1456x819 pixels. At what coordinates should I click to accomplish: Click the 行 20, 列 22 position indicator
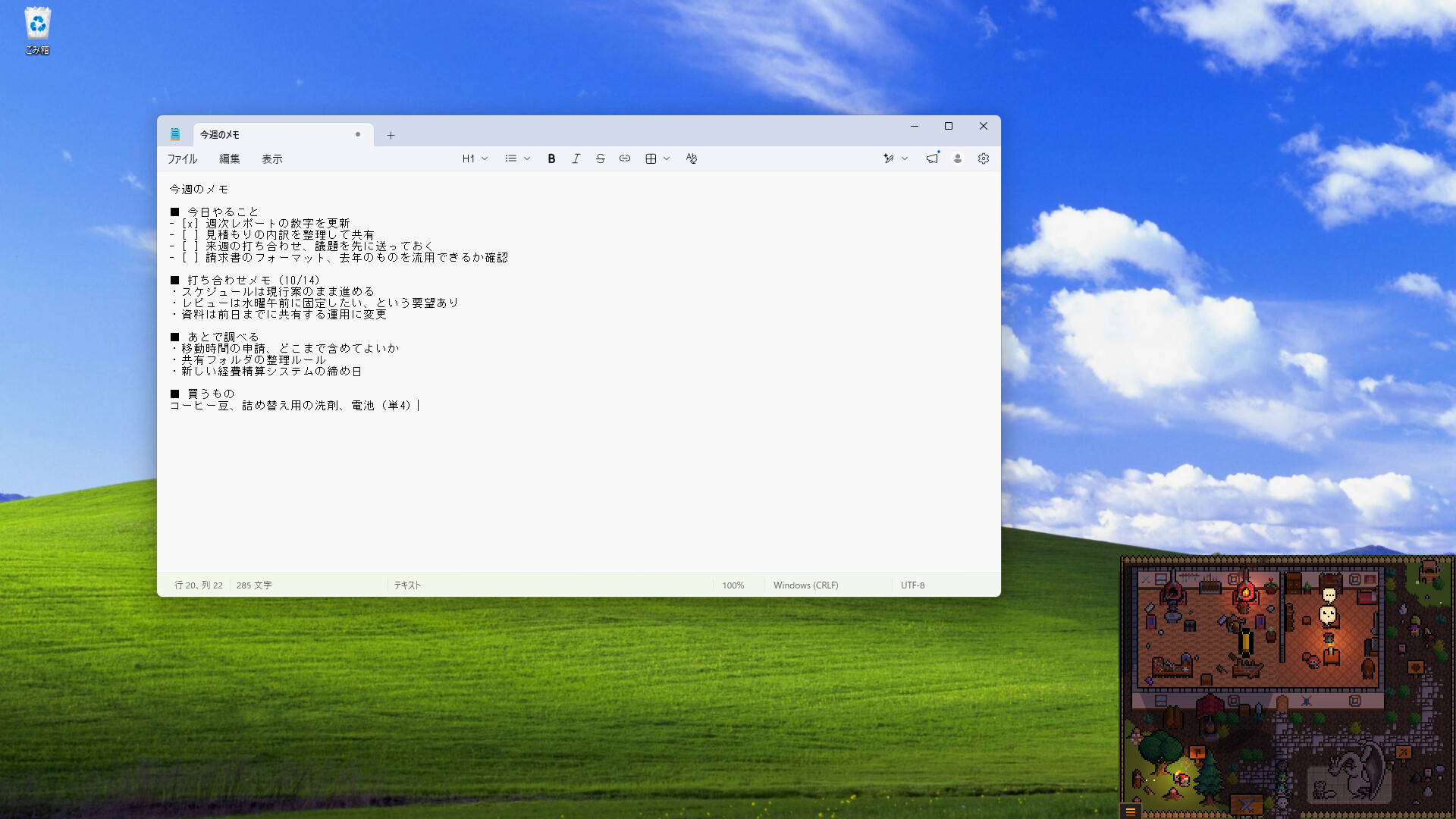199,585
